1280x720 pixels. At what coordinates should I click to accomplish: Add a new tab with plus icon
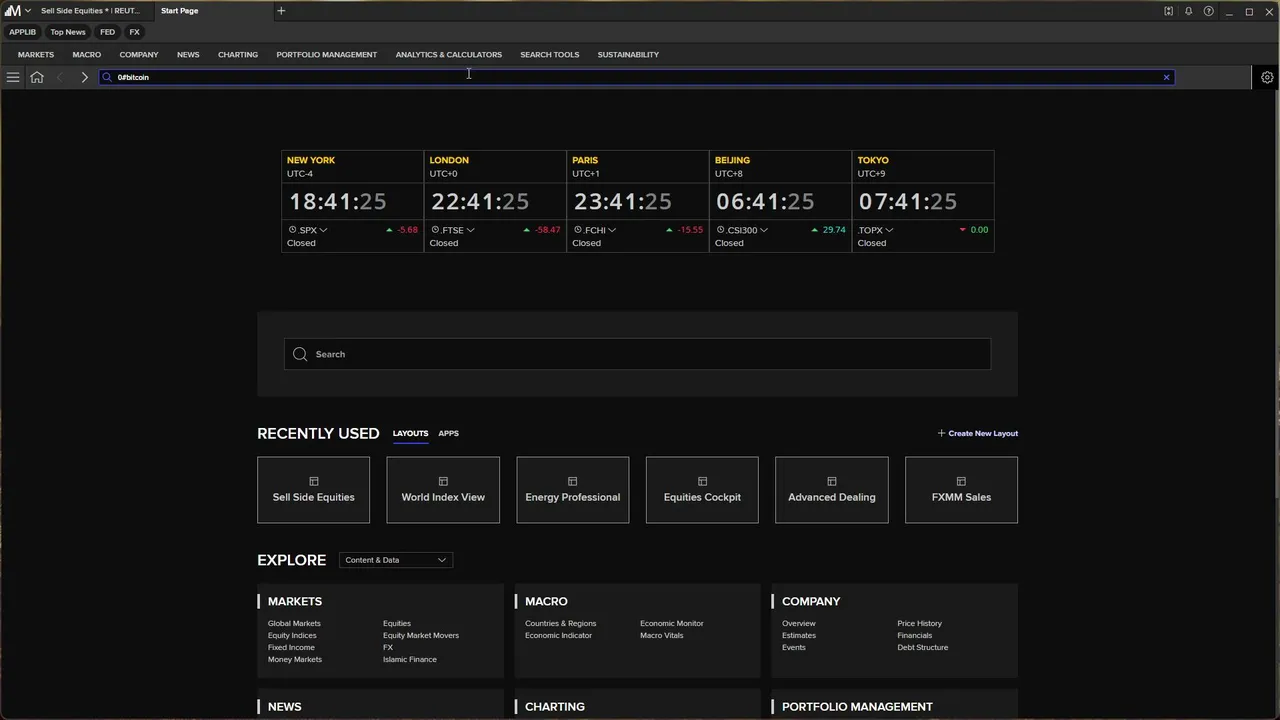click(281, 11)
